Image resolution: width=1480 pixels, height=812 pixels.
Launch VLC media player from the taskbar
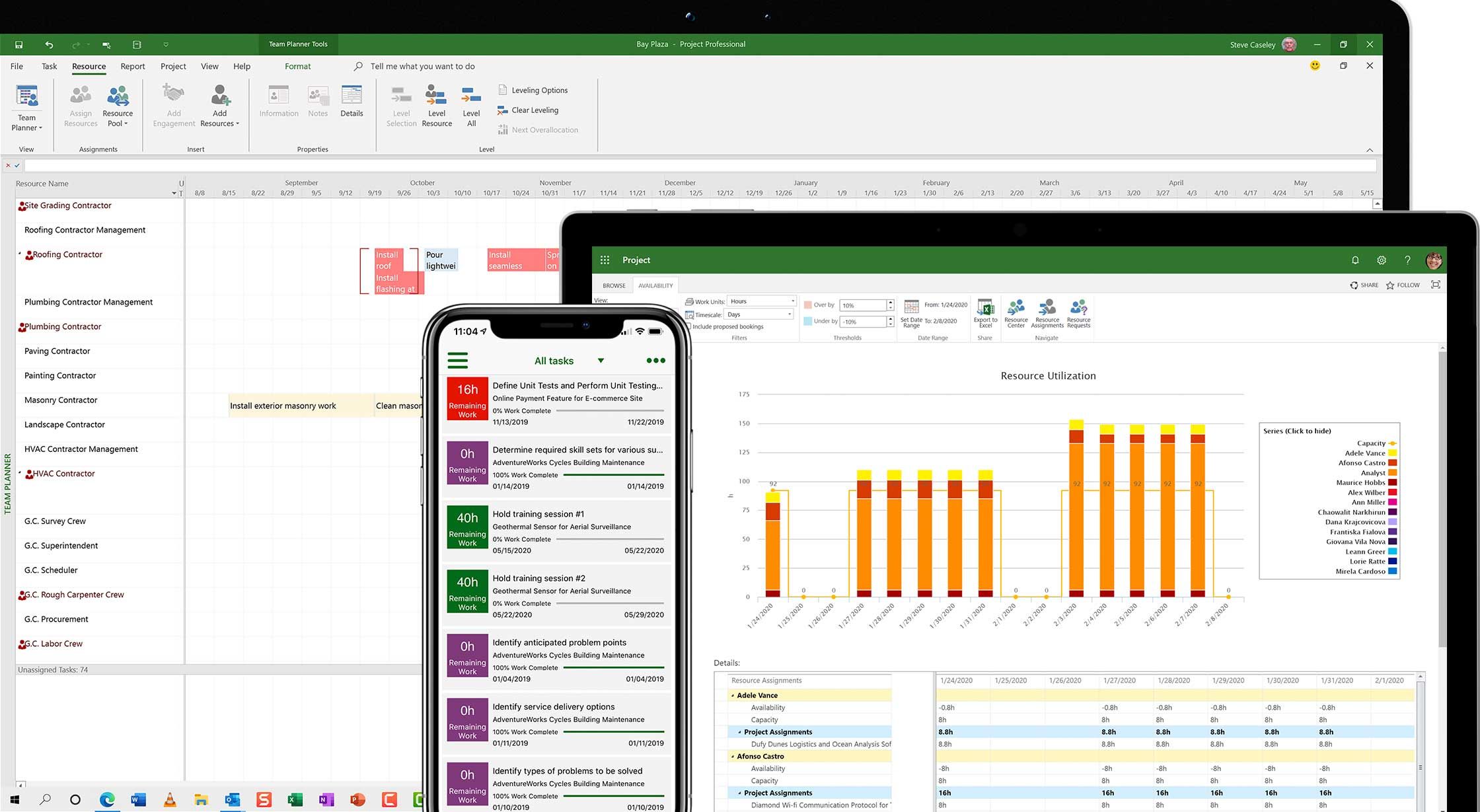coord(170,799)
